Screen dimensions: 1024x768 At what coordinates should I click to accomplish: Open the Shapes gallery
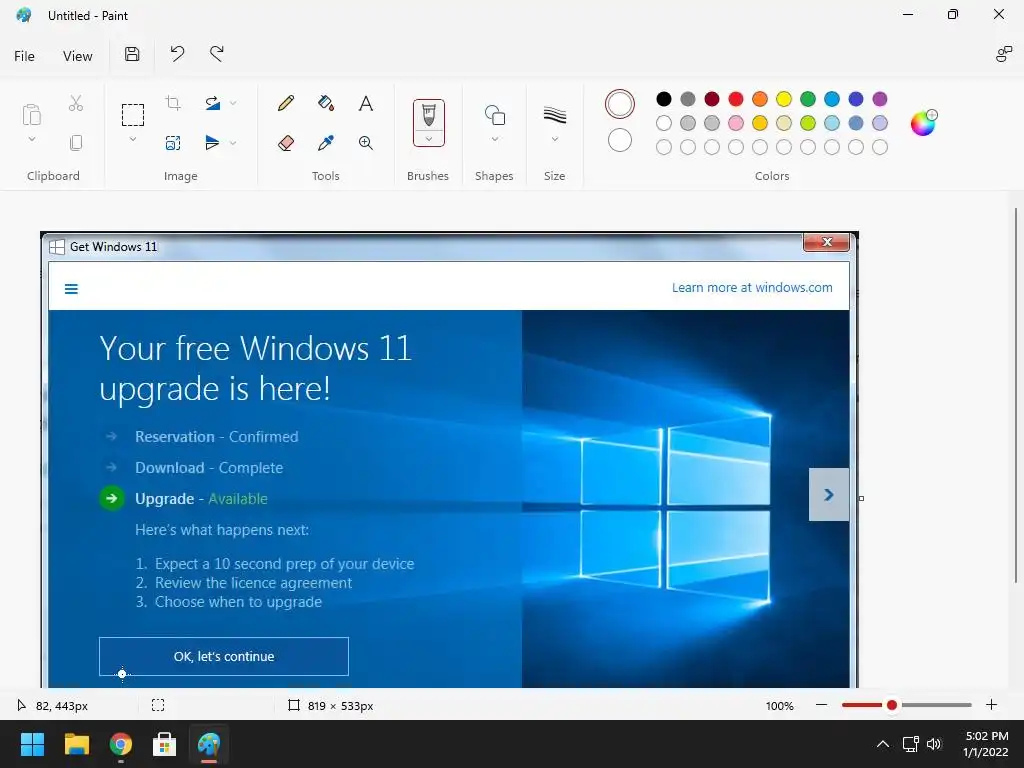494,115
